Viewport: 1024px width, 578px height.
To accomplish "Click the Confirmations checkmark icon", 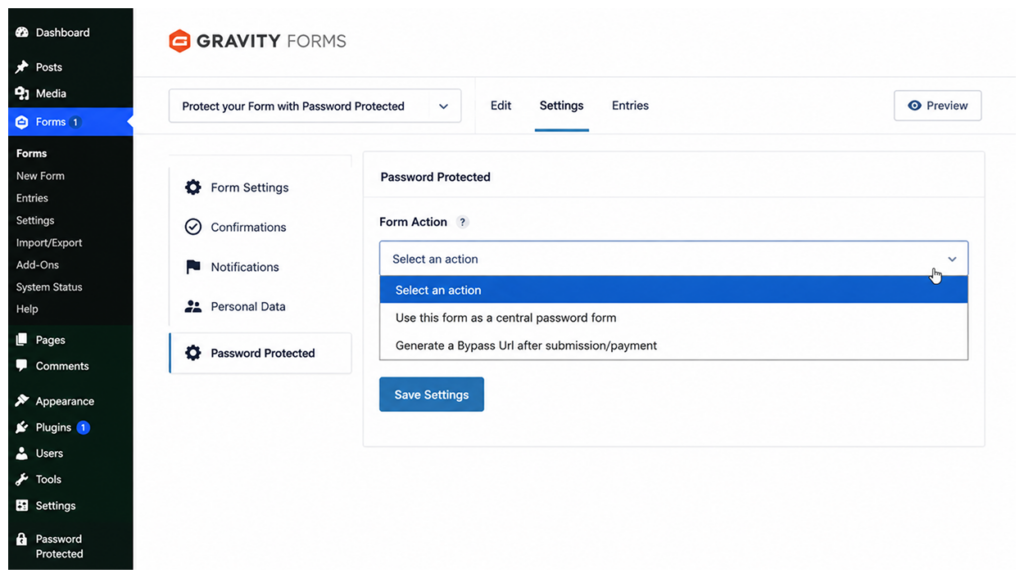I will pos(193,227).
